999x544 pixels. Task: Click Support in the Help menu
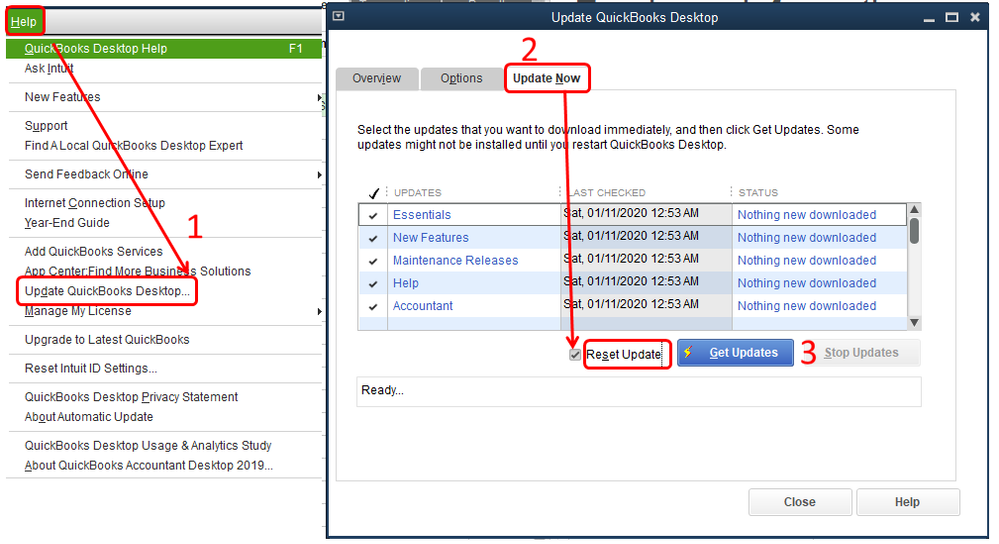[x=46, y=125]
